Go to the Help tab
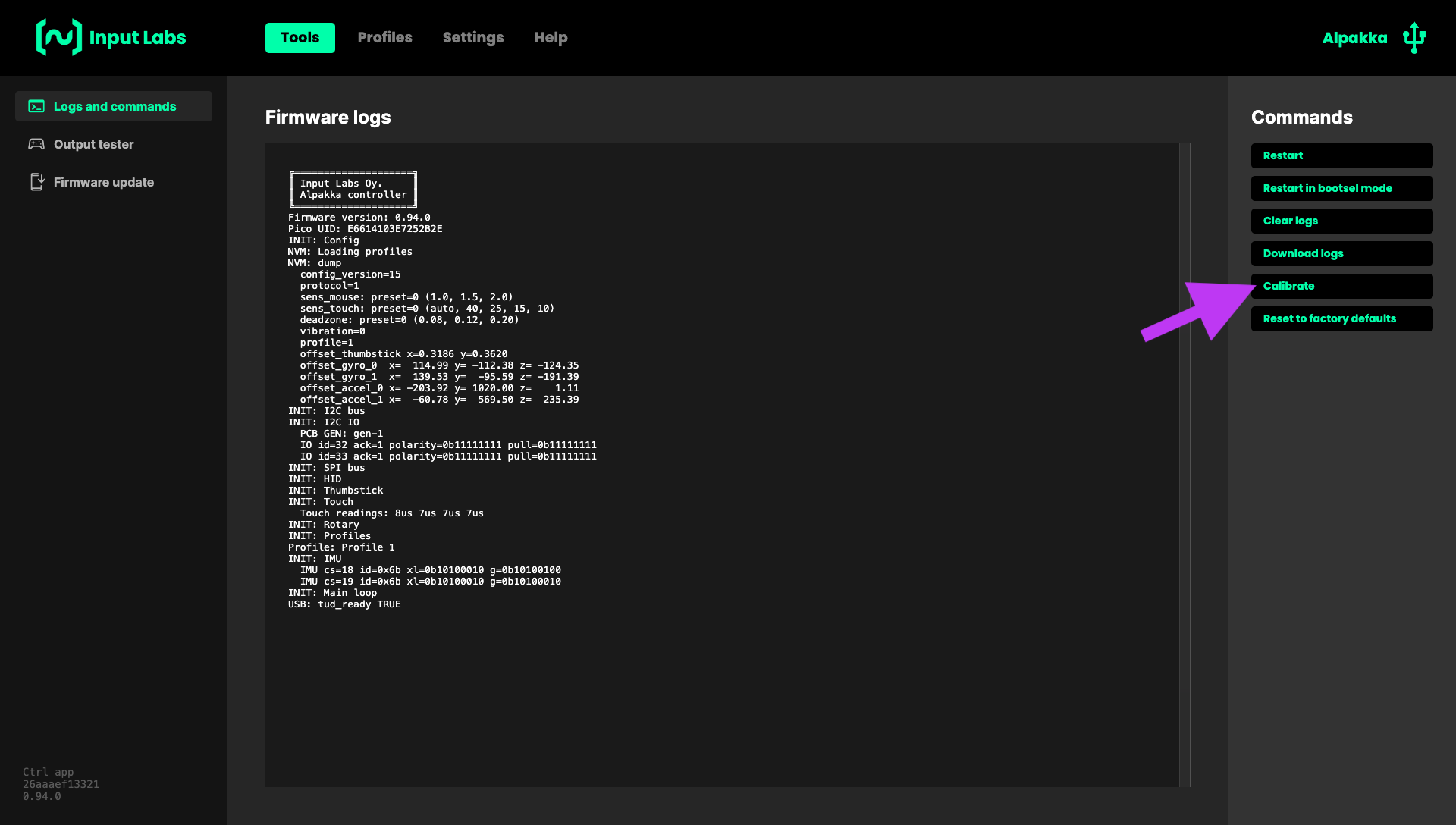This screenshot has height=825, width=1456. pyautogui.click(x=551, y=37)
